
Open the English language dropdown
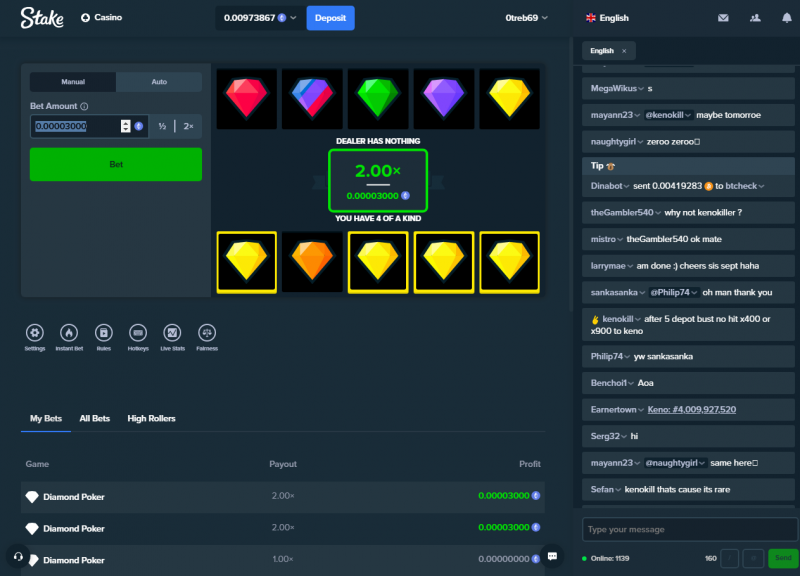(x=608, y=18)
